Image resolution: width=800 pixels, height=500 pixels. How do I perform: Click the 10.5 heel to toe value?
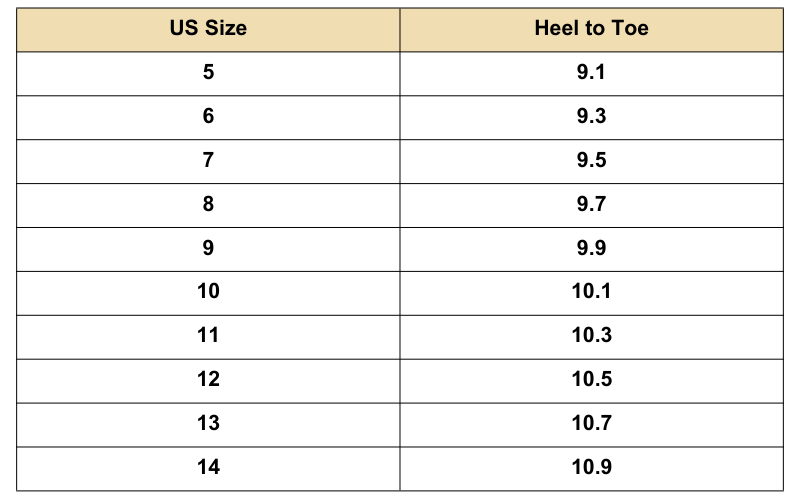click(591, 379)
